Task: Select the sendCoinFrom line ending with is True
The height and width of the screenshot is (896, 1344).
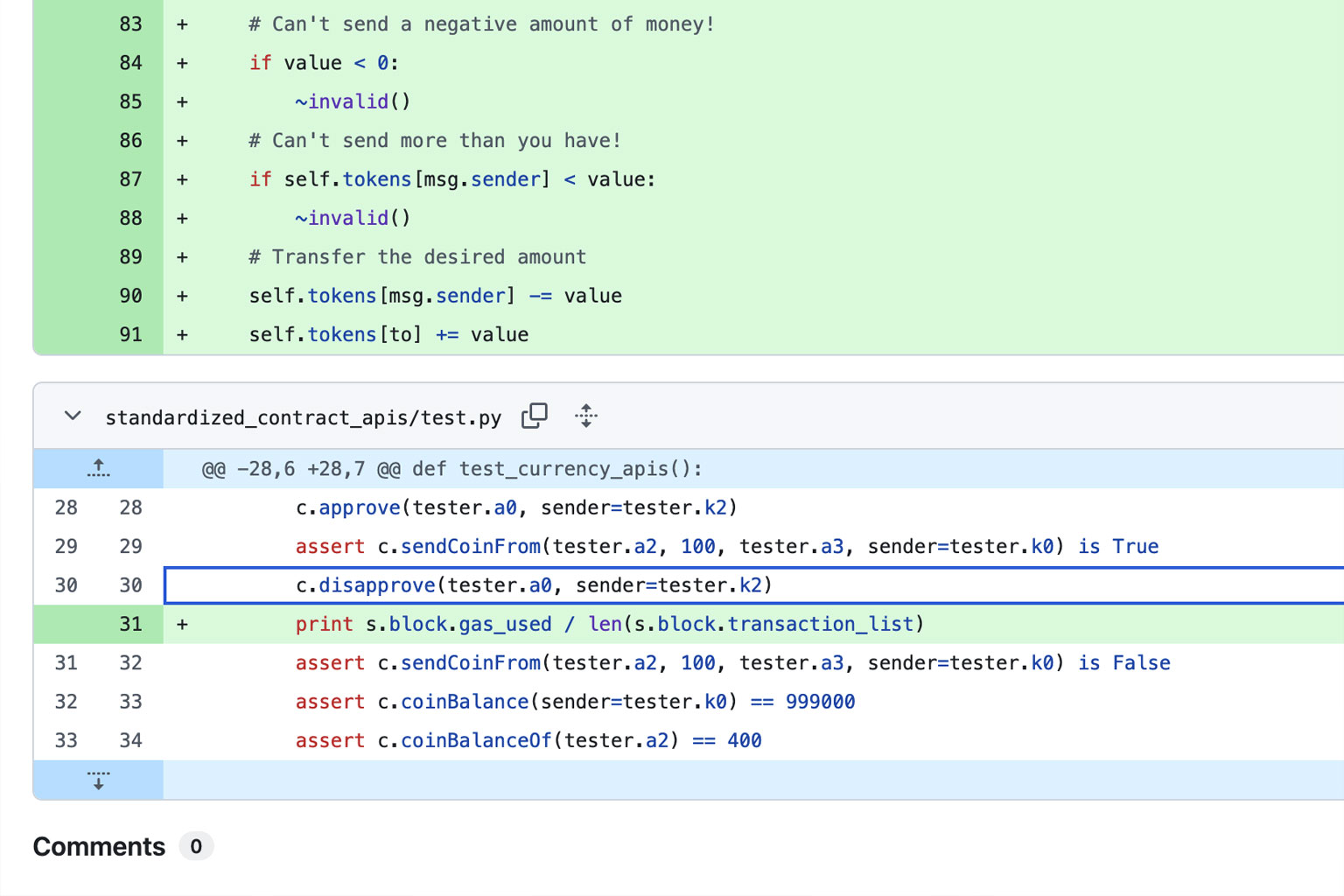Action: pos(726,547)
